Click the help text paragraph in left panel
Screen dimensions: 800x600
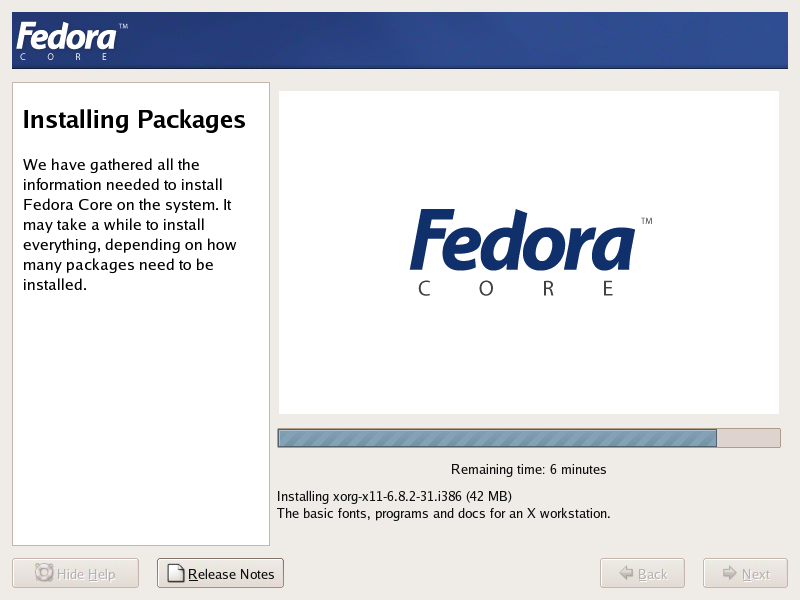[x=130, y=225]
